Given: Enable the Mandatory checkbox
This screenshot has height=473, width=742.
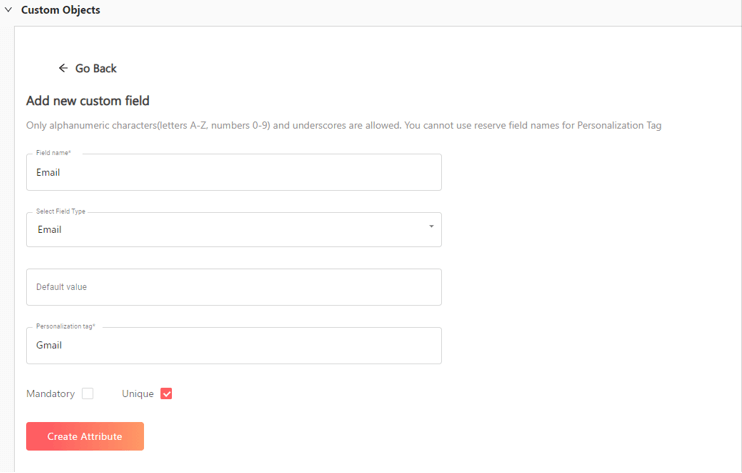Looking at the screenshot, I should click(88, 394).
